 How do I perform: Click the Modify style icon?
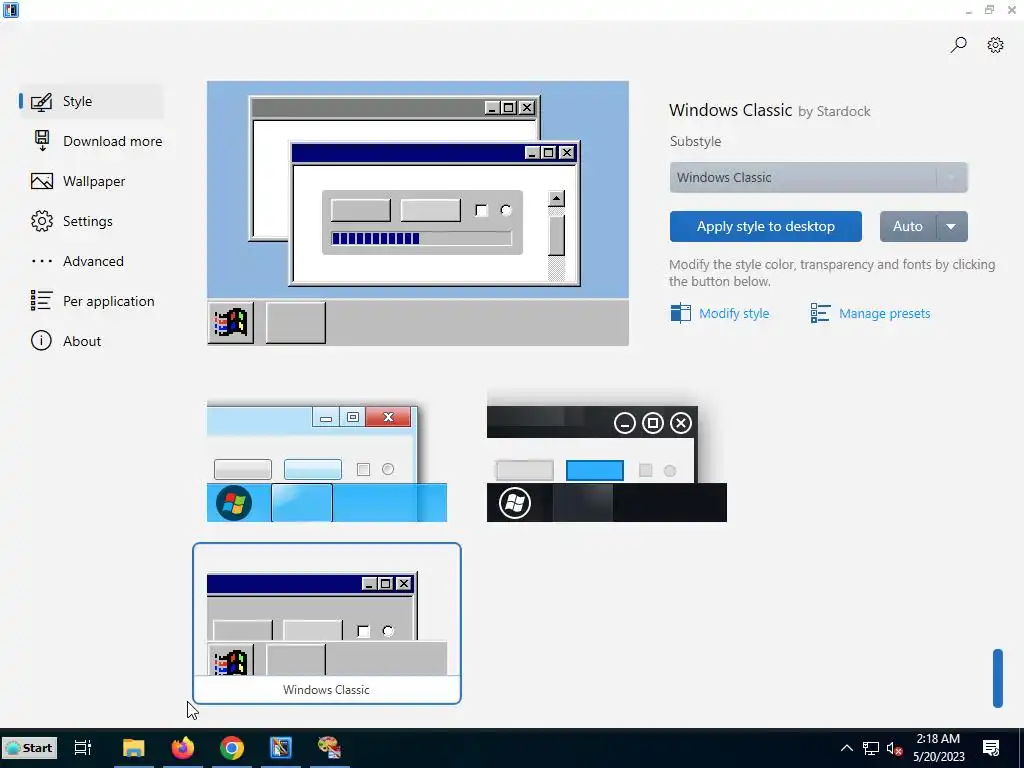(x=680, y=313)
